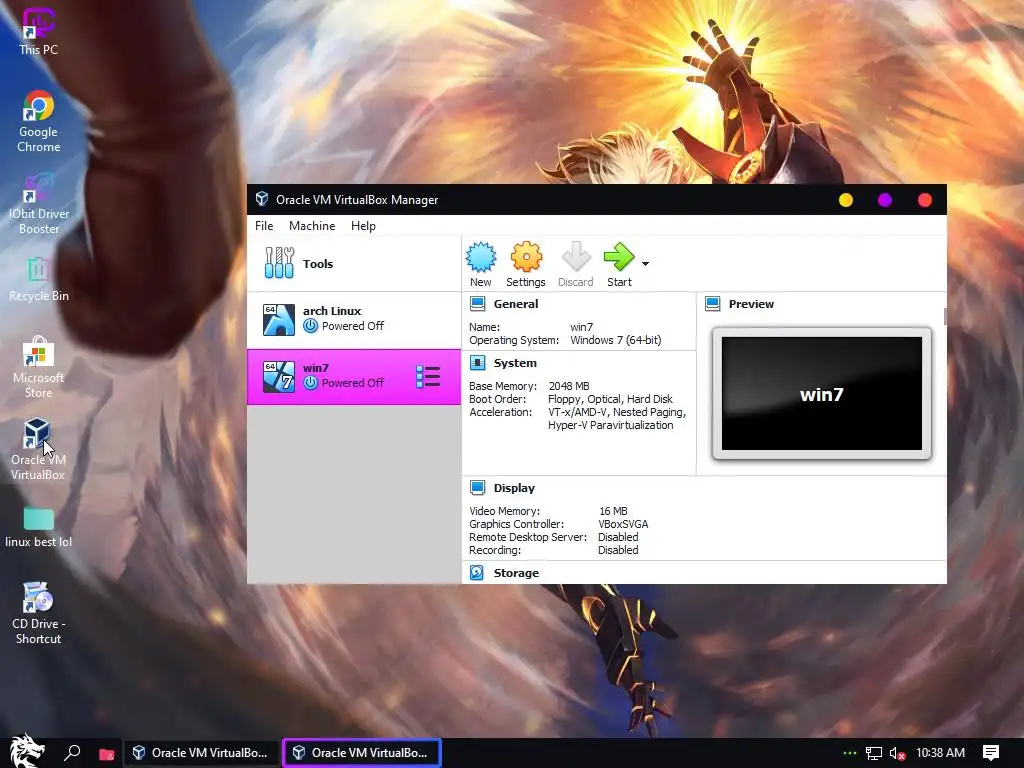
Task: Click the Floppy, Optical, Hard Disk boot order
Action: [610, 399]
